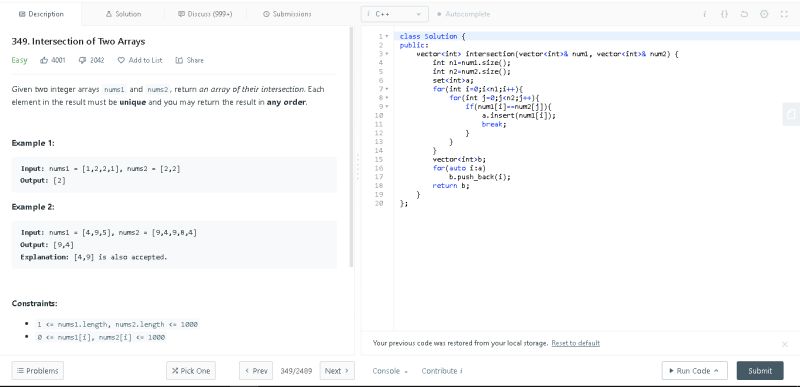Open editor settings gear icon
This screenshot has width=800, height=387.
click(x=764, y=14)
